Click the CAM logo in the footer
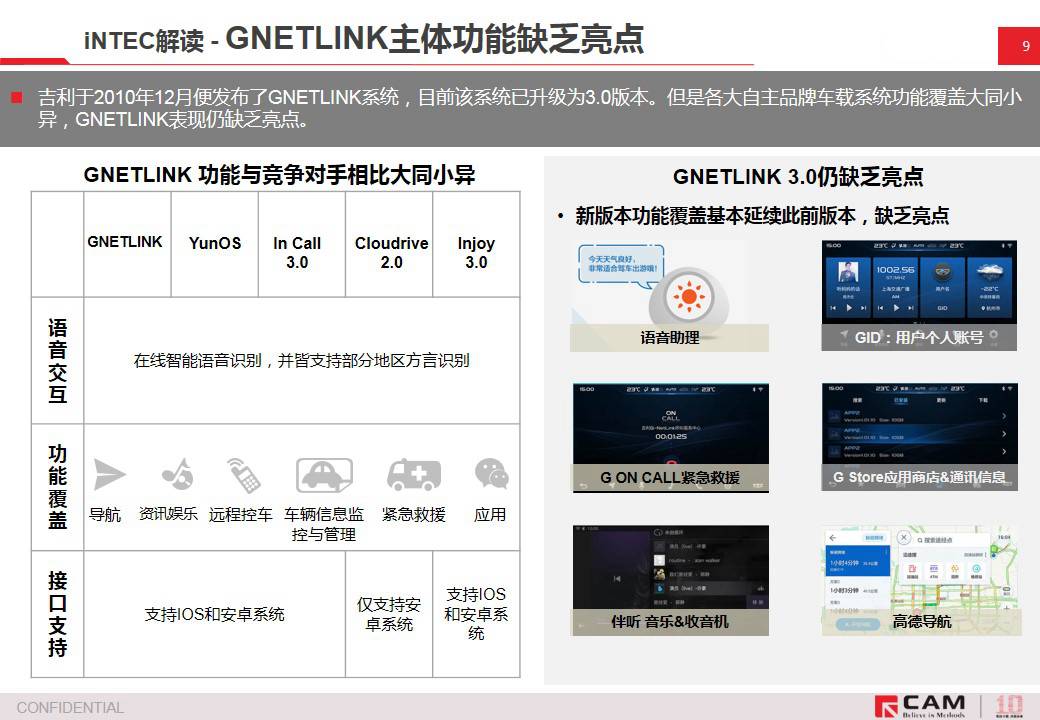This screenshot has height=720, width=1040. 920,706
